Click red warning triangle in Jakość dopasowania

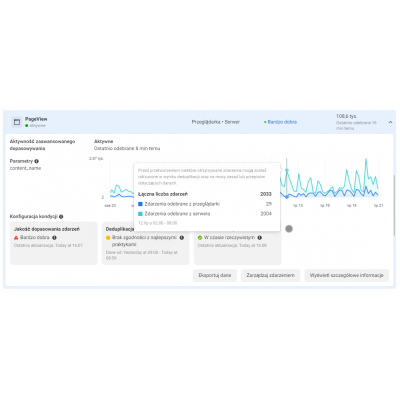[x=16, y=238]
